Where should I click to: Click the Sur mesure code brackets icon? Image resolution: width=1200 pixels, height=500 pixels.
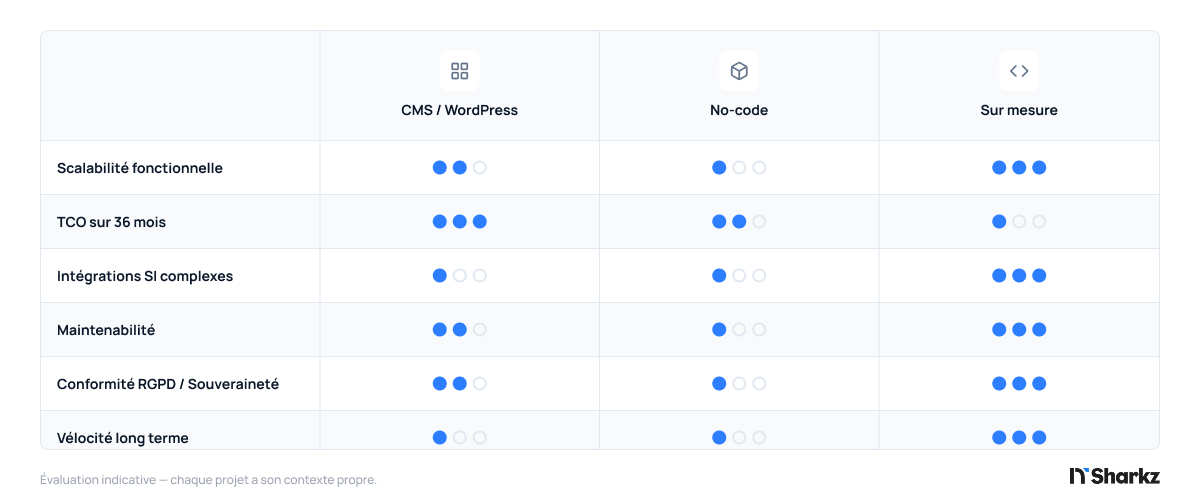click(x=1019, y=71)
